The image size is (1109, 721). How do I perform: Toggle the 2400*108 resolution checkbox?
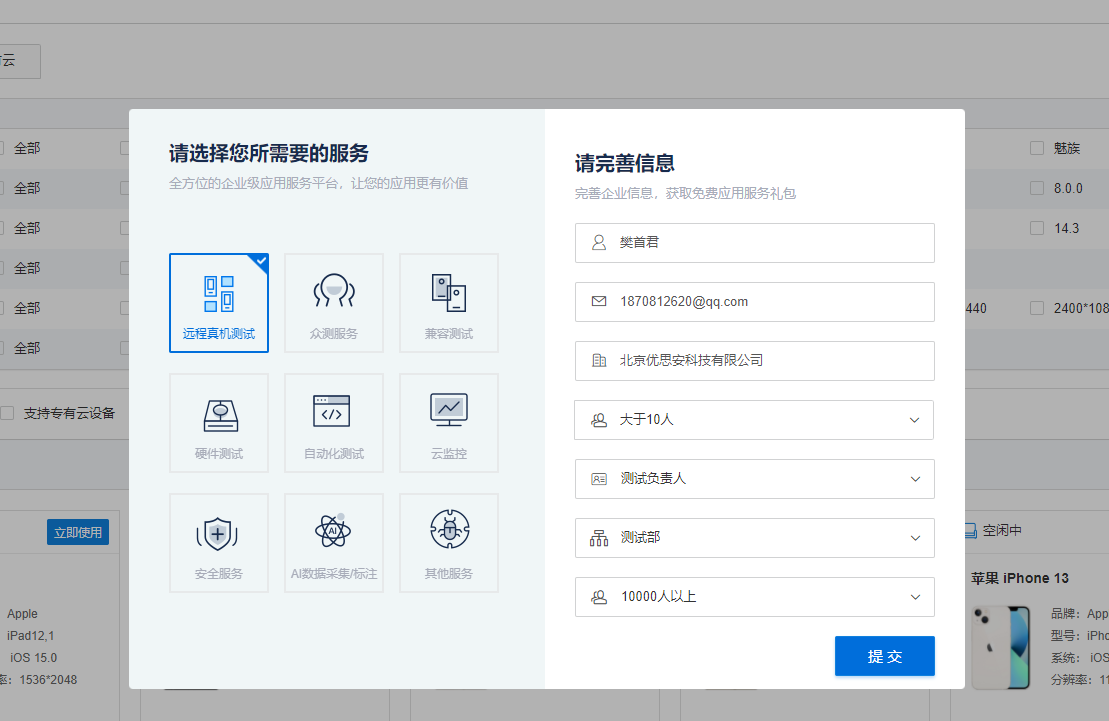pyautogui.click(x=1037, y=308)
